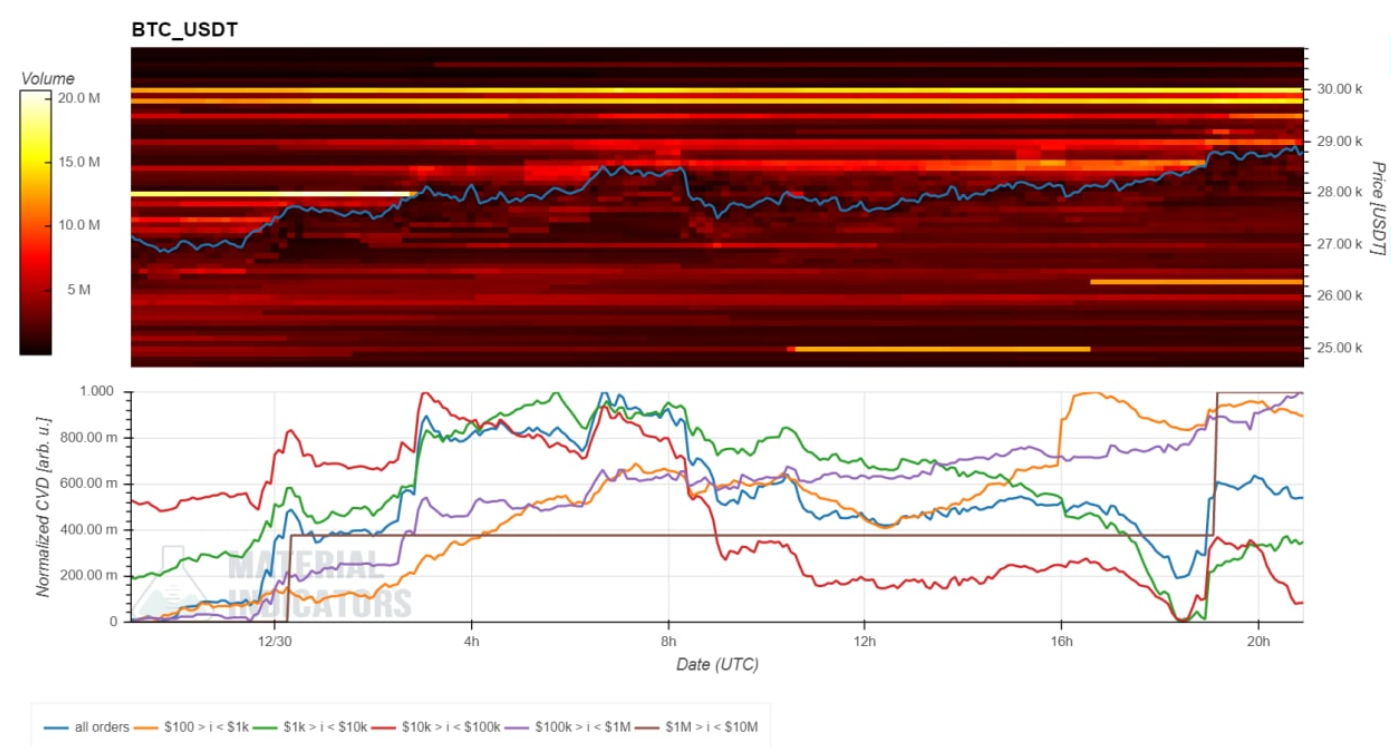The image size is (1391, 747).
Task: Click the Volume color bar gradient
Action: (x=37, y=221)
